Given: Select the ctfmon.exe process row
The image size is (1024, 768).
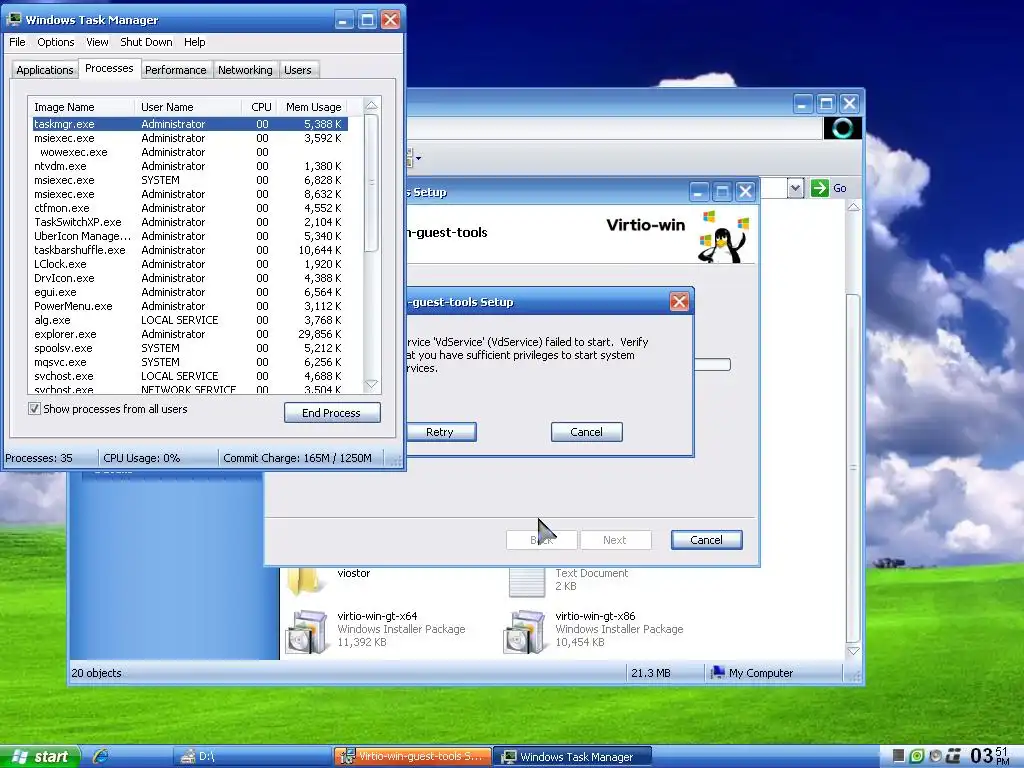Looking at the screenshot, I should 189,208.
